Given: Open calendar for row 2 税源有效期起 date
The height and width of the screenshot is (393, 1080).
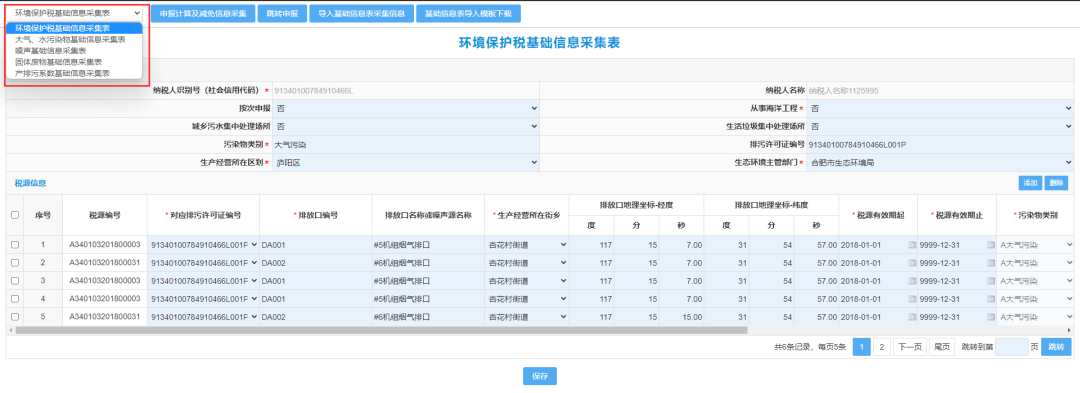Looking at the screenshot, I should click(x=913, y=263).
